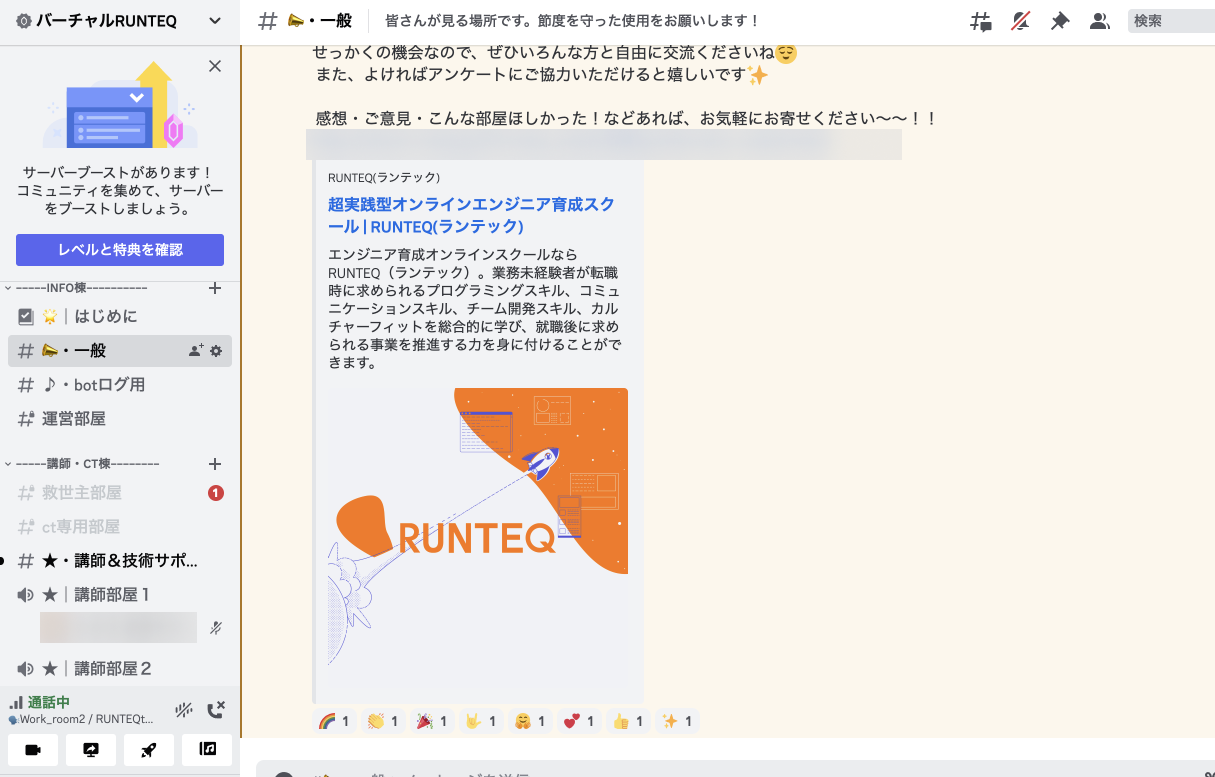Click the 通話中 voice connection status
Image resolution: width=1215 pixels, height=777 pixels.
point(48,702)
